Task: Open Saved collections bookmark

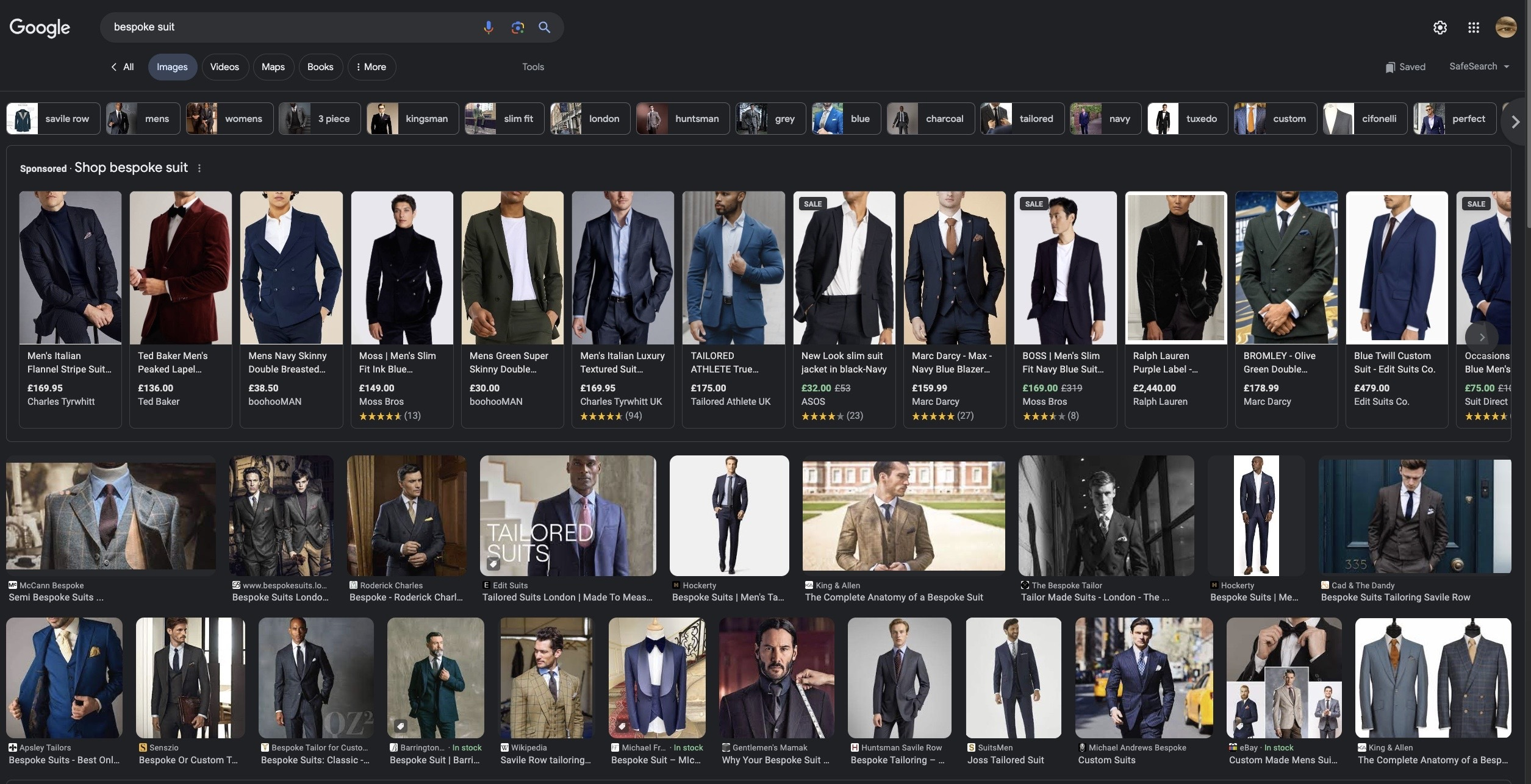Action: tap(1405, 67)
